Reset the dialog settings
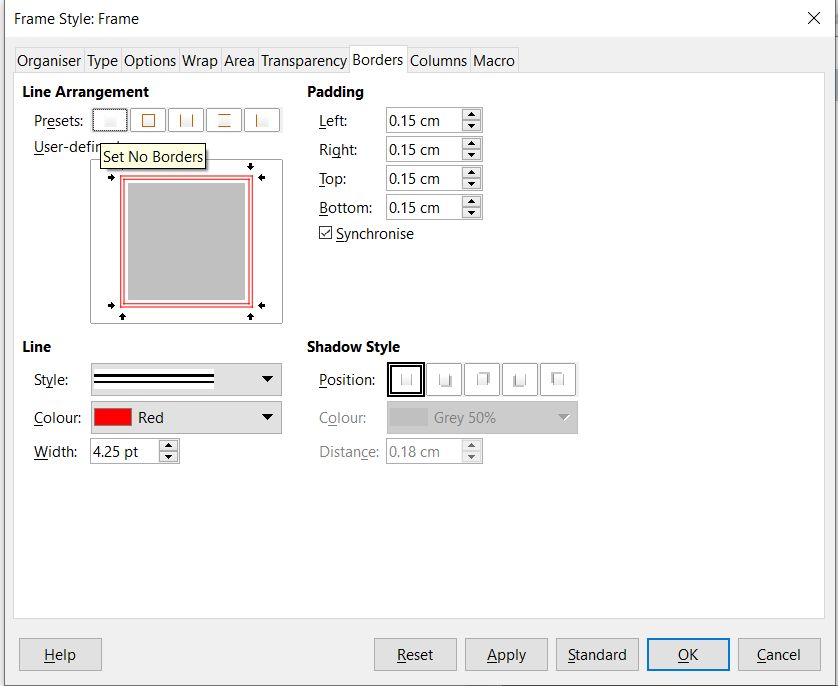This screenshot has width=838, height=686. pos(415,655)
